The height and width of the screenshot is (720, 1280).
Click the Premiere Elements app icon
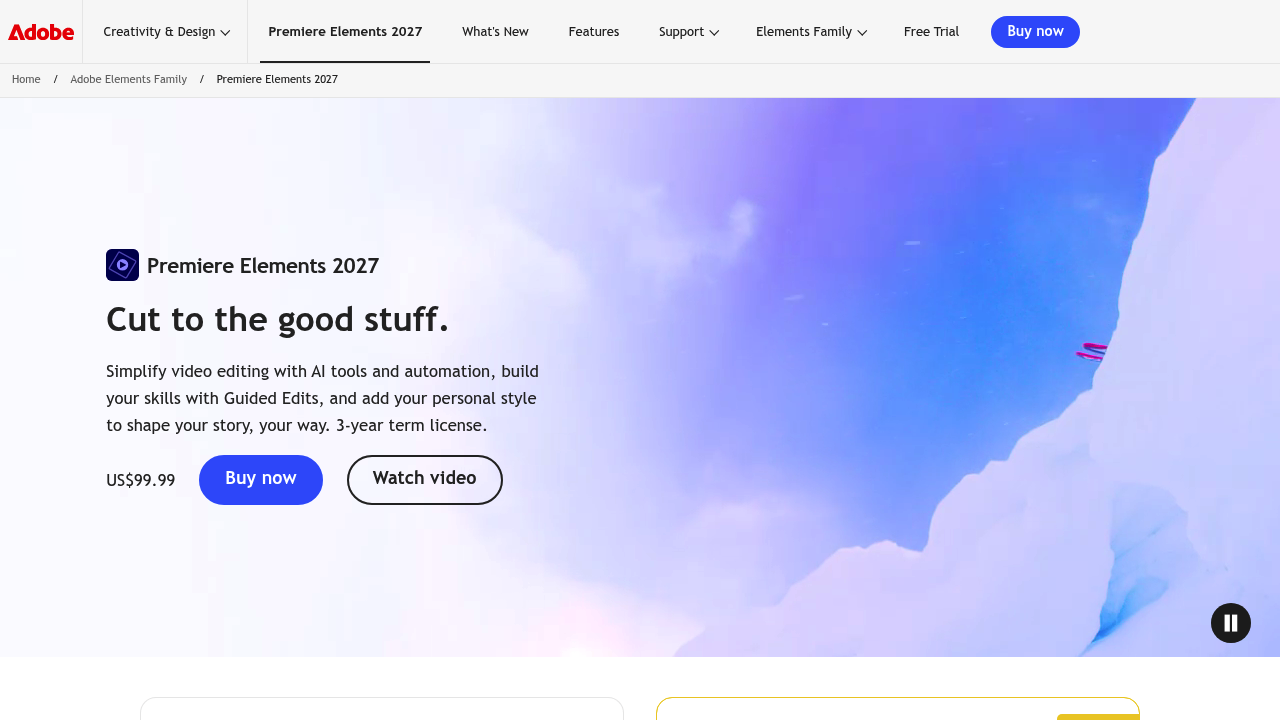[x=122, y=265]
